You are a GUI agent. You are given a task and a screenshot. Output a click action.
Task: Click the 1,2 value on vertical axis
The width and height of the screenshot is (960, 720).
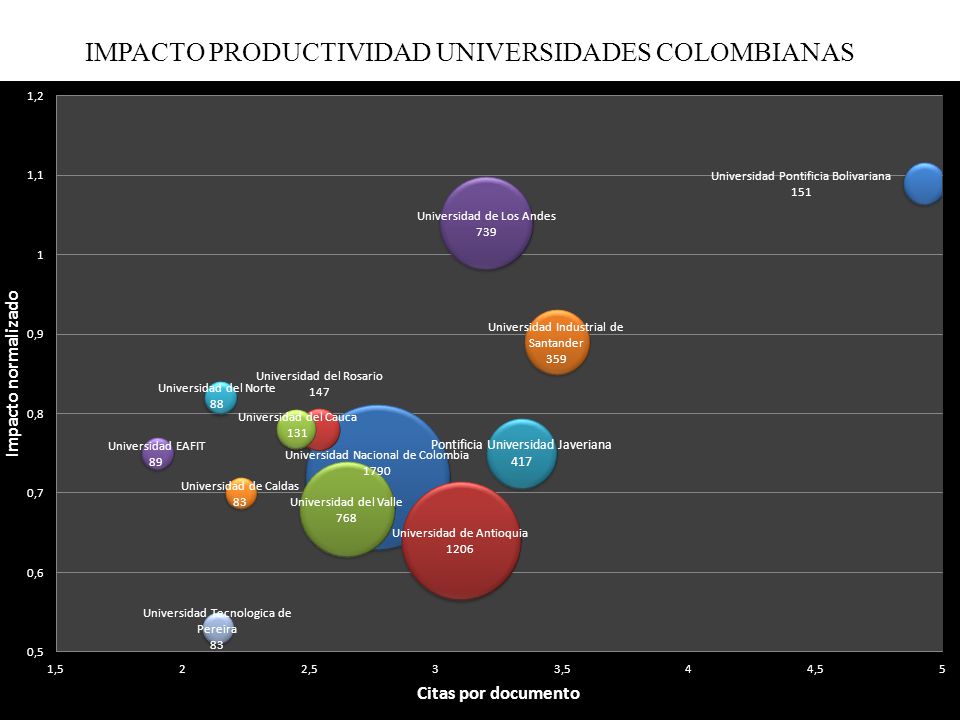click(36, 96)
